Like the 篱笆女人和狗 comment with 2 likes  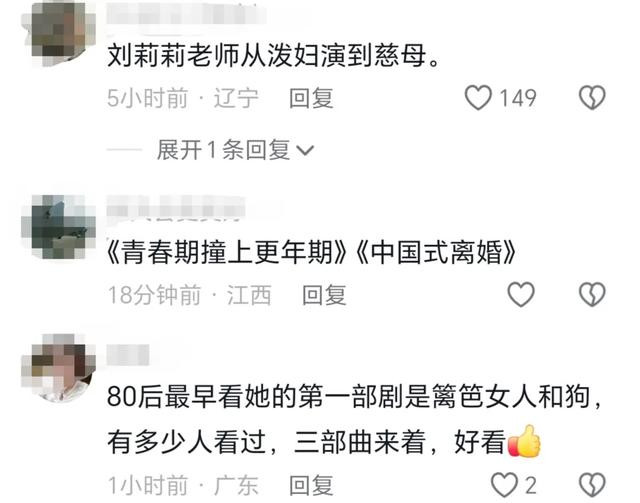[504, 485]
